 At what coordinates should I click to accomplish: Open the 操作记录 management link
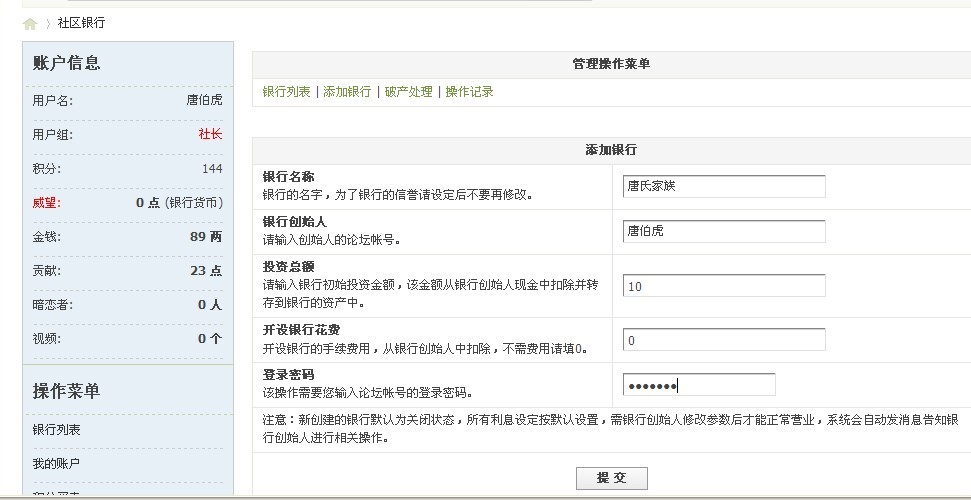pyautogui.click(x=469, y=92)
